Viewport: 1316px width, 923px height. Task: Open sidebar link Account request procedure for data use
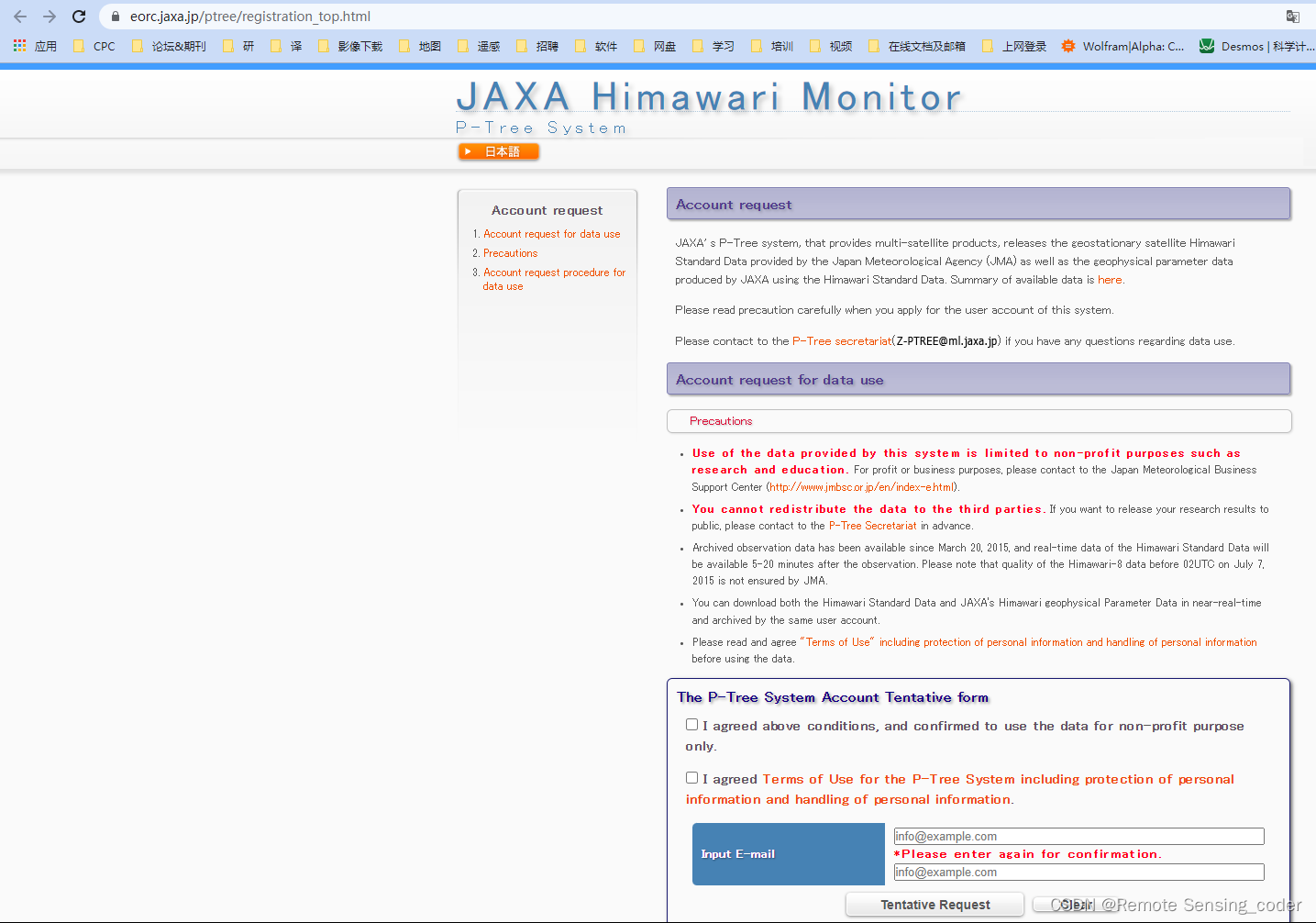coord(554,279)
